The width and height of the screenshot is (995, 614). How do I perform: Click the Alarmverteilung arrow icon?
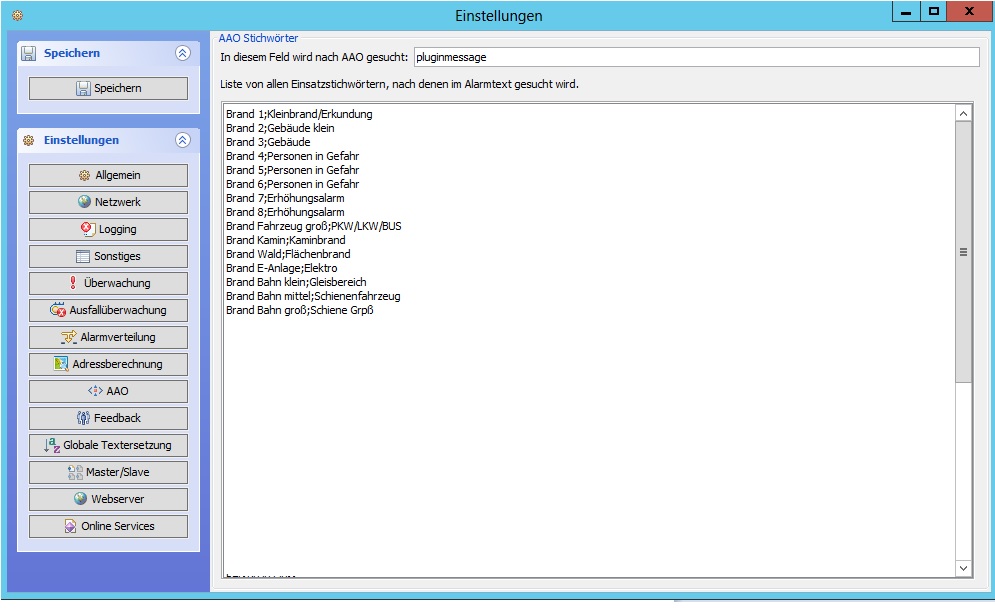[69, 337]
